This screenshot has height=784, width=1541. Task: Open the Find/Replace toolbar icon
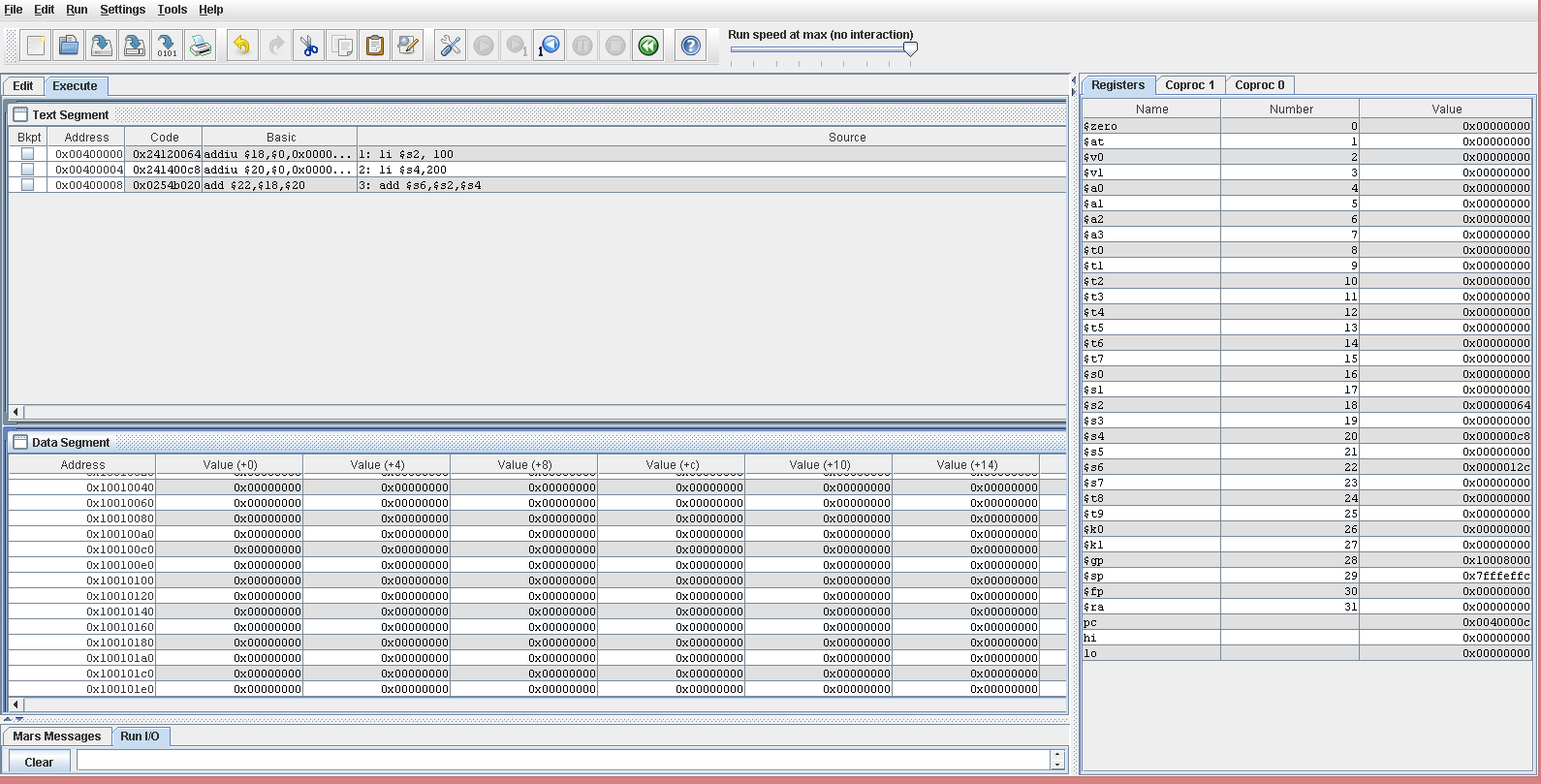point(408,46)
